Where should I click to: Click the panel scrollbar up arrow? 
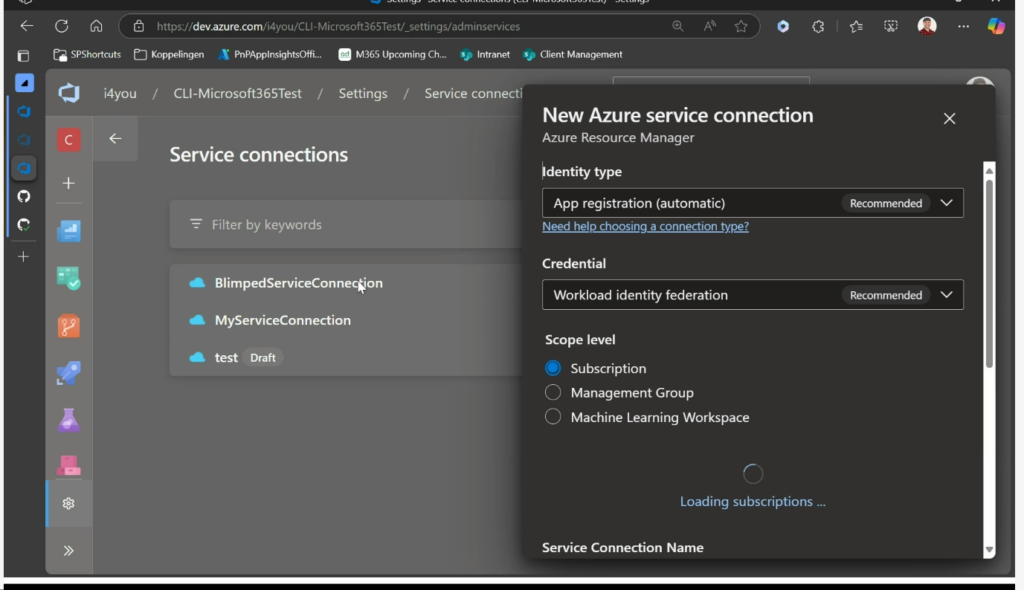tap(989, 170)
